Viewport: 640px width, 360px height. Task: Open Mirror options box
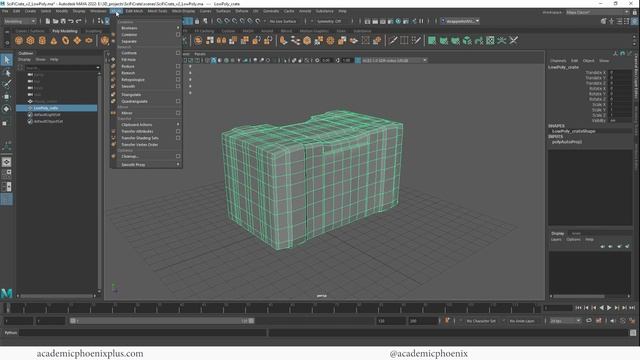[x=178, y=113]
